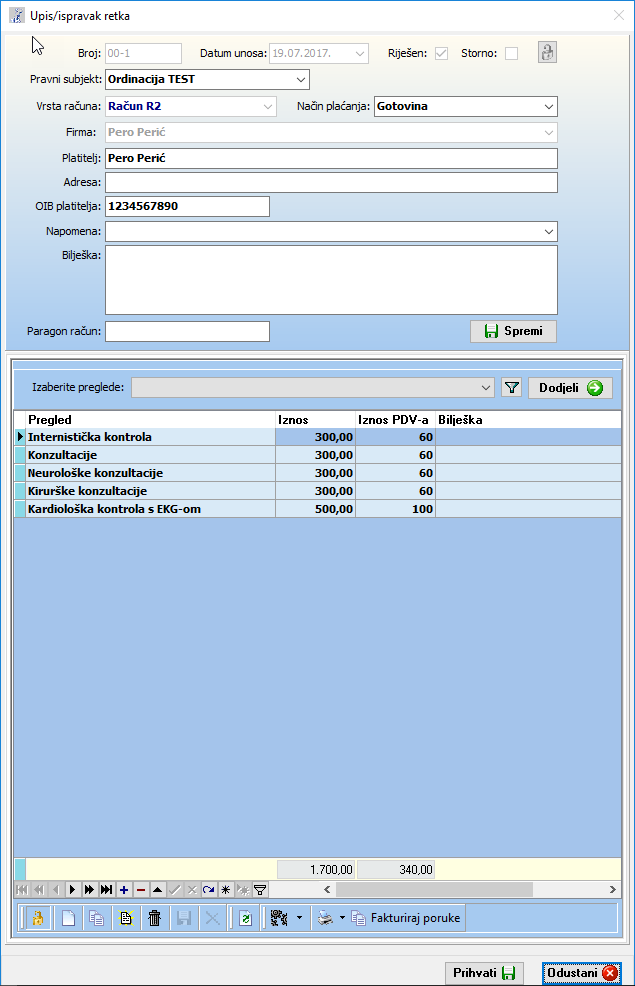The image size is (635, 986).
Task: Toggle the unlock padlock toolbar icon
Action: pos(38,918)
